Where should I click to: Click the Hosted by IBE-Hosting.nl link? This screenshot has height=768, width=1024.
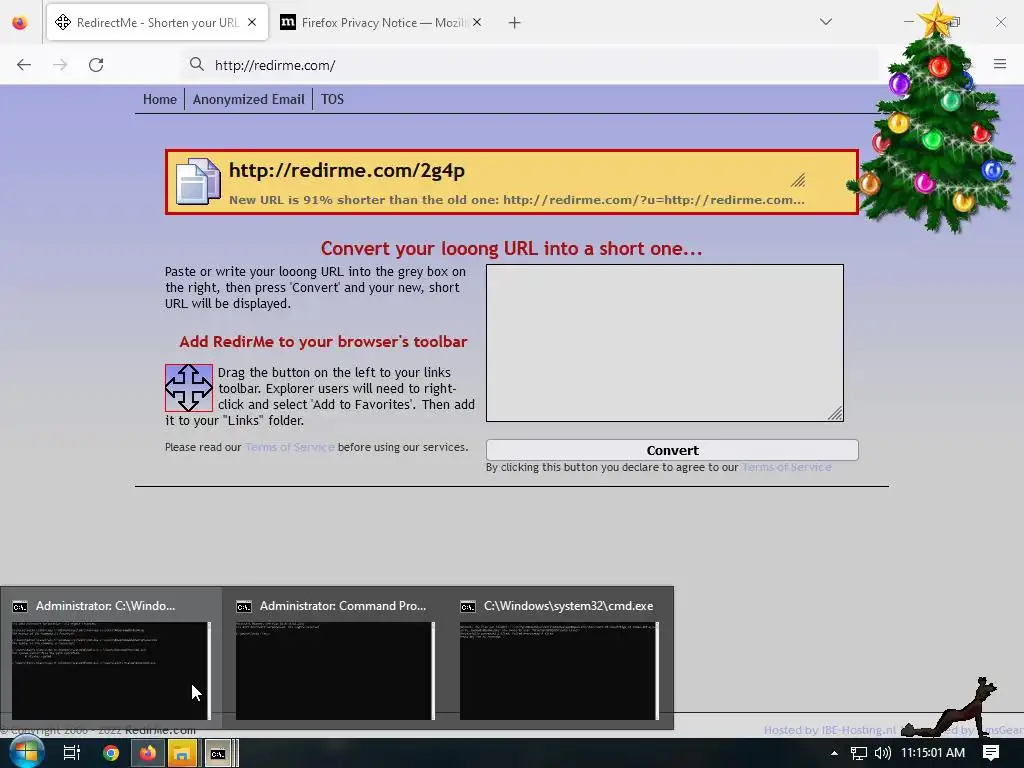click(829, 730)
